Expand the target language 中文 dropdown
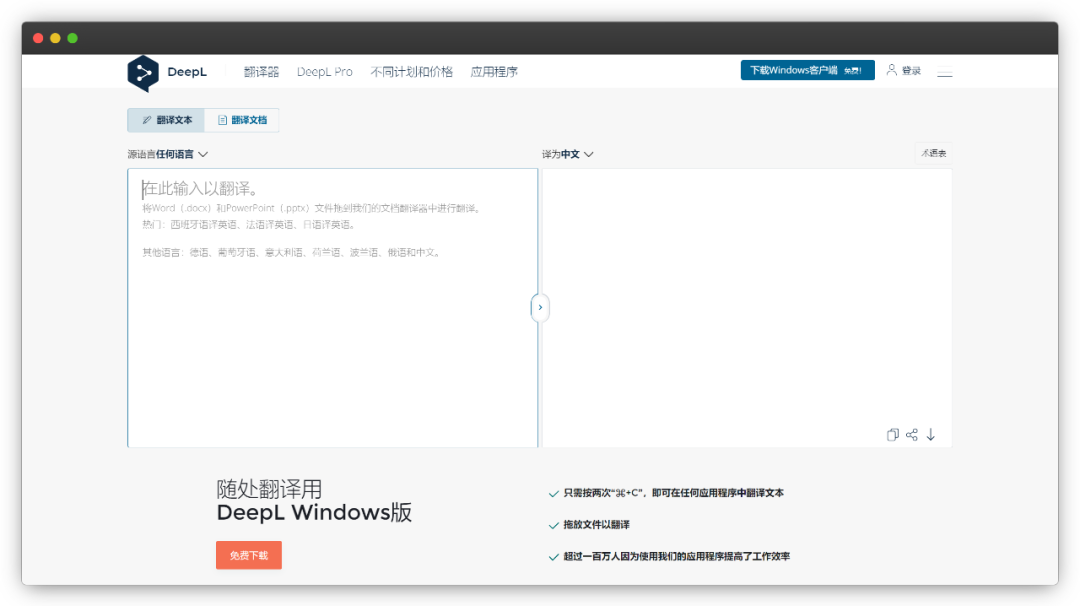This screenshot has height=606, width=1080. [x=568, y=154]
